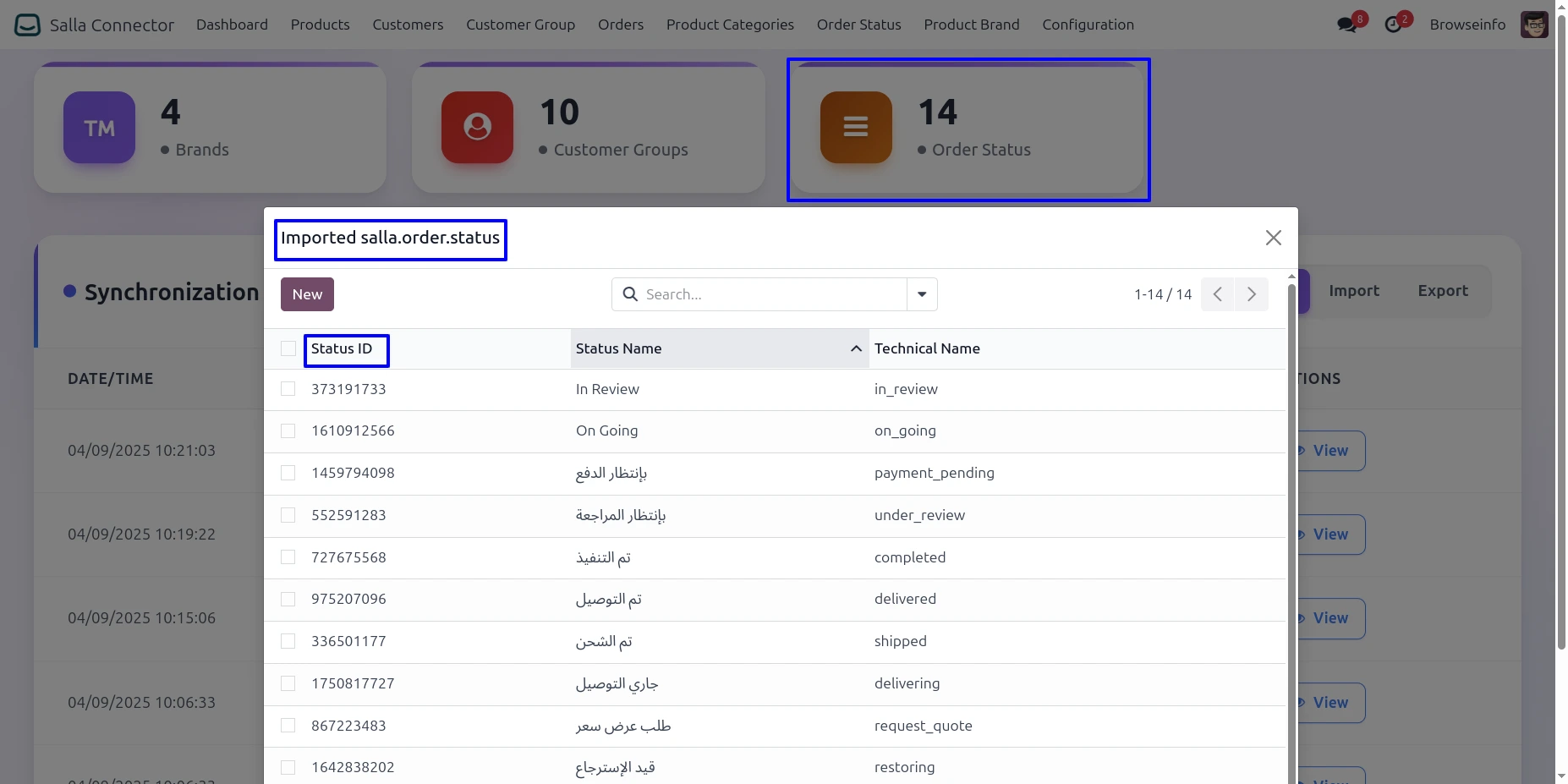Screen dimensions: 1568x784
Task: Check the select-all header checkbox
Action: (288, 348)
